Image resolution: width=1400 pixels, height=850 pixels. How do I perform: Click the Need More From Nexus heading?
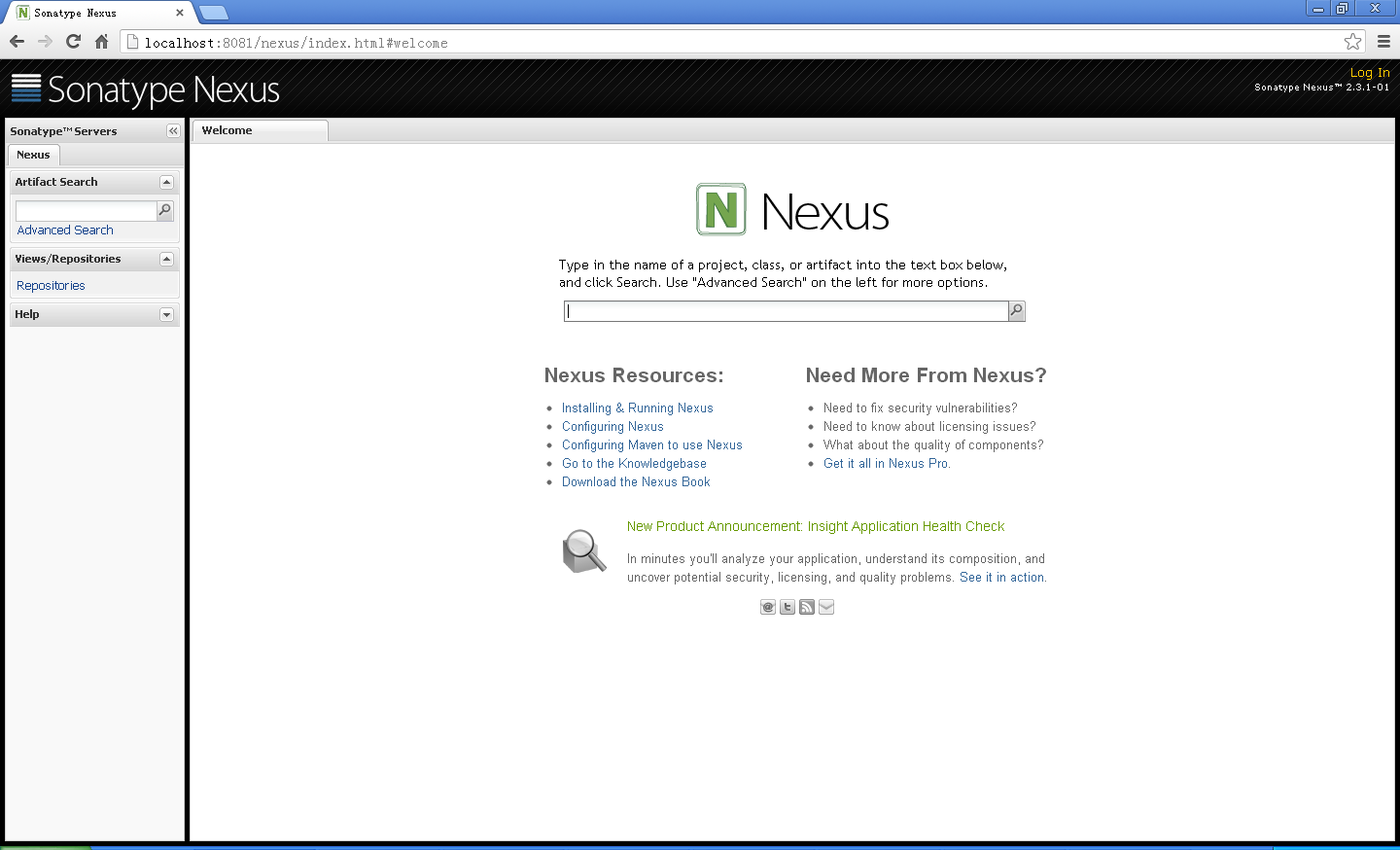(927, 375)
